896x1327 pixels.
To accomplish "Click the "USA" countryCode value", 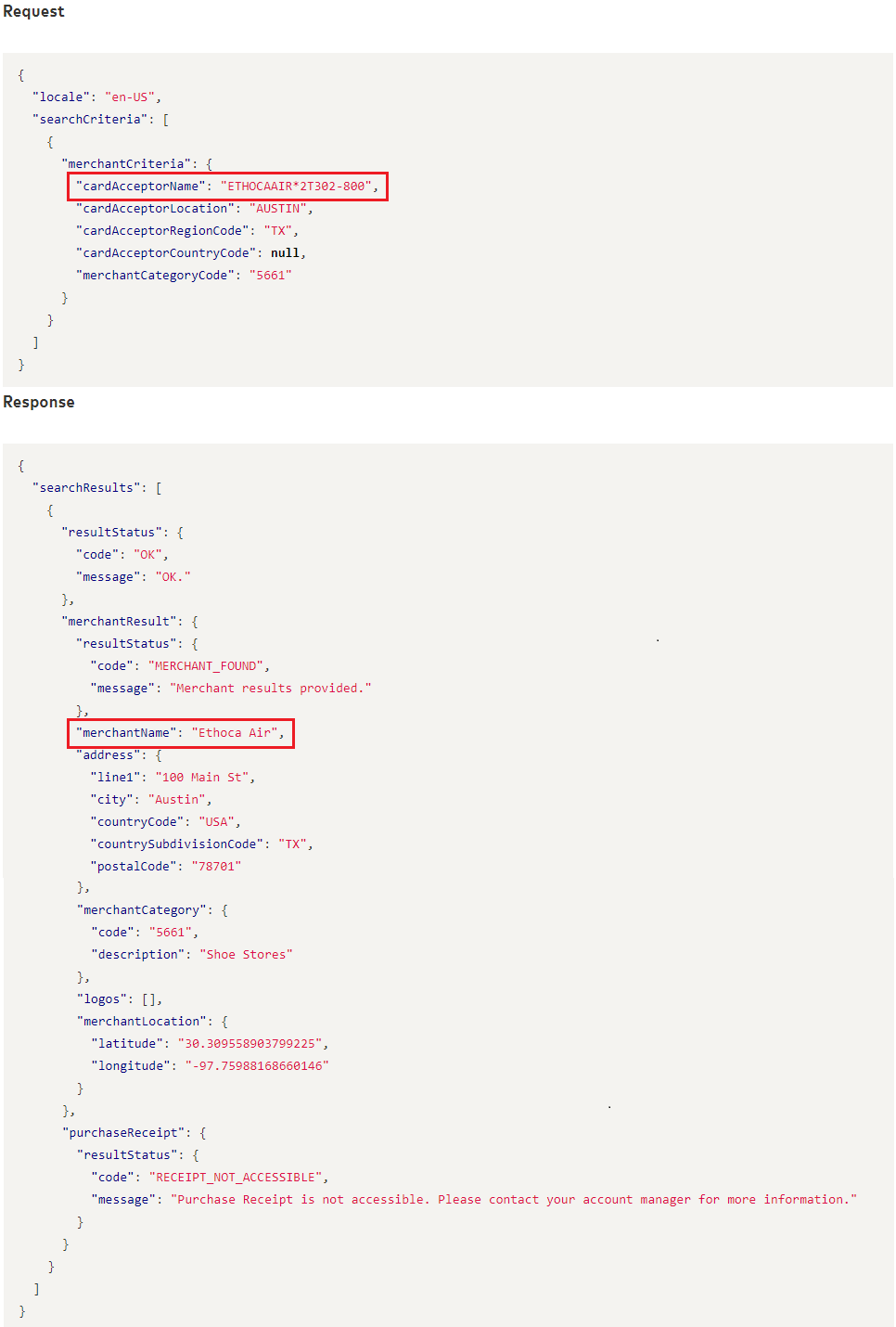I will tap(218, 822).
